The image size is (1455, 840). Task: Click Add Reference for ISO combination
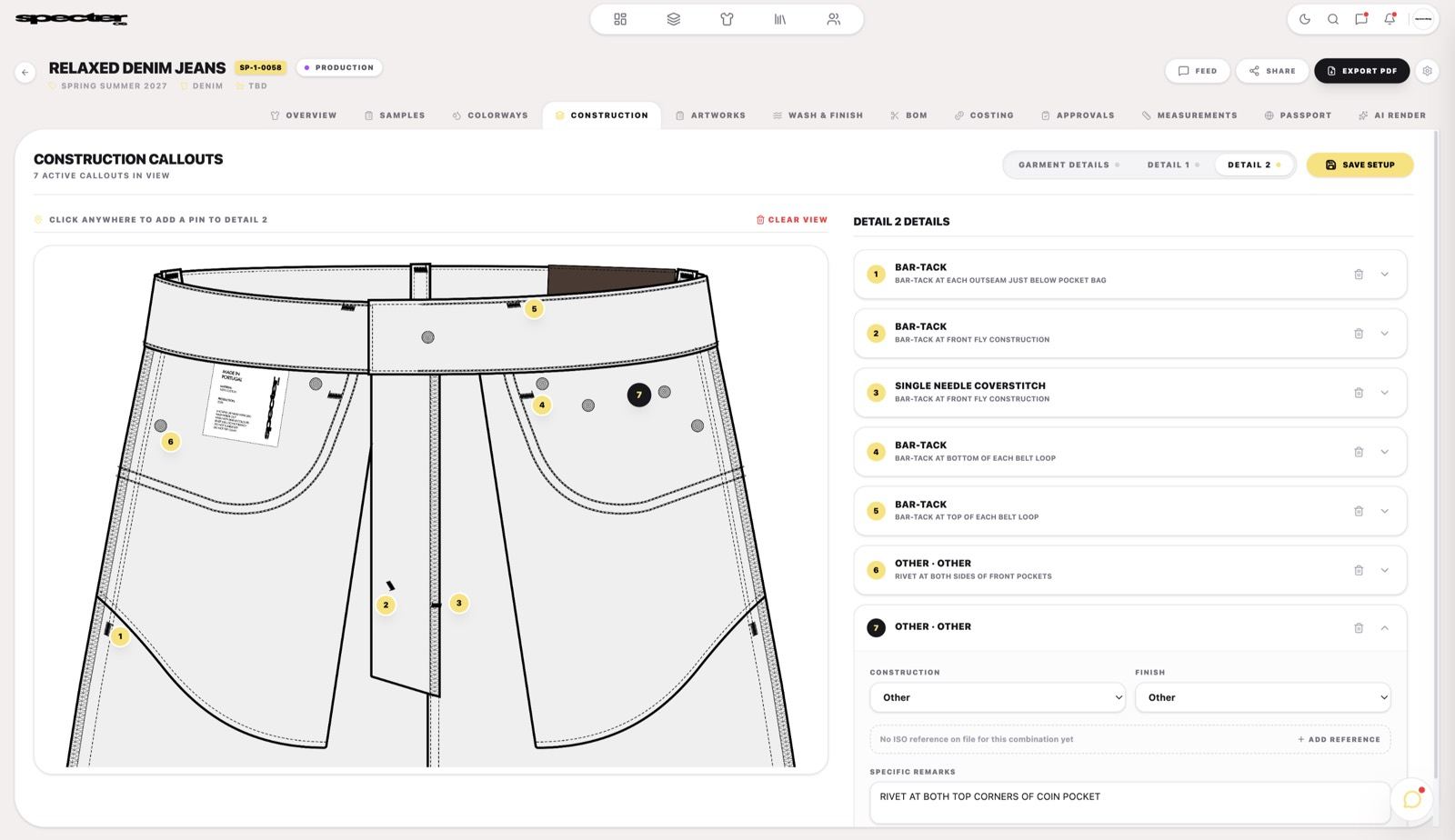1339,739
